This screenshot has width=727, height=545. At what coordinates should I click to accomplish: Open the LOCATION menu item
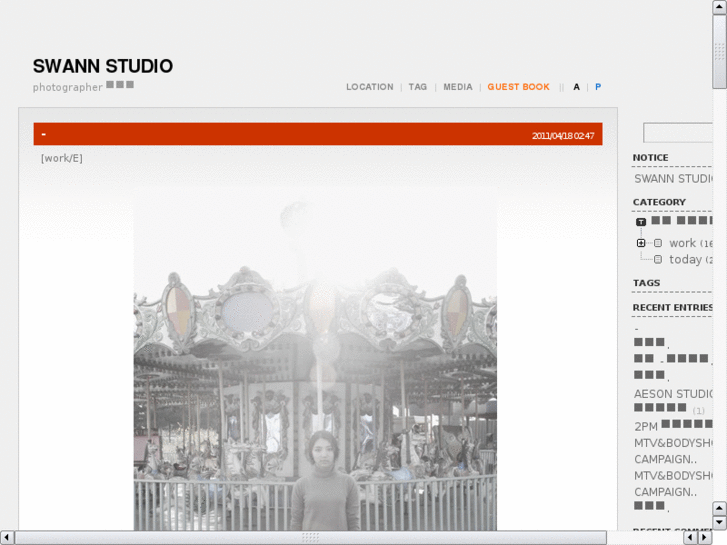point(370,87)
